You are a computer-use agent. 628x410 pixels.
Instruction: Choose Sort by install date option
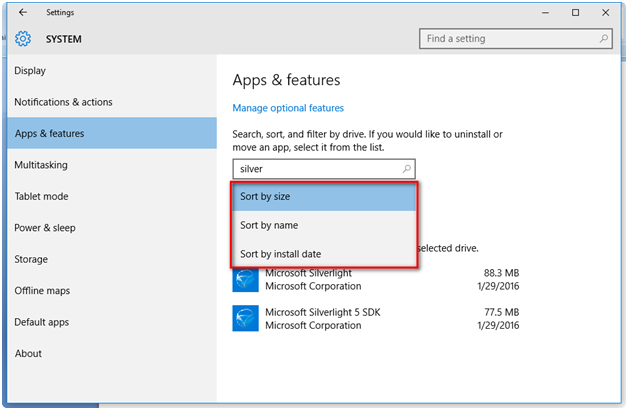point(325,254)
